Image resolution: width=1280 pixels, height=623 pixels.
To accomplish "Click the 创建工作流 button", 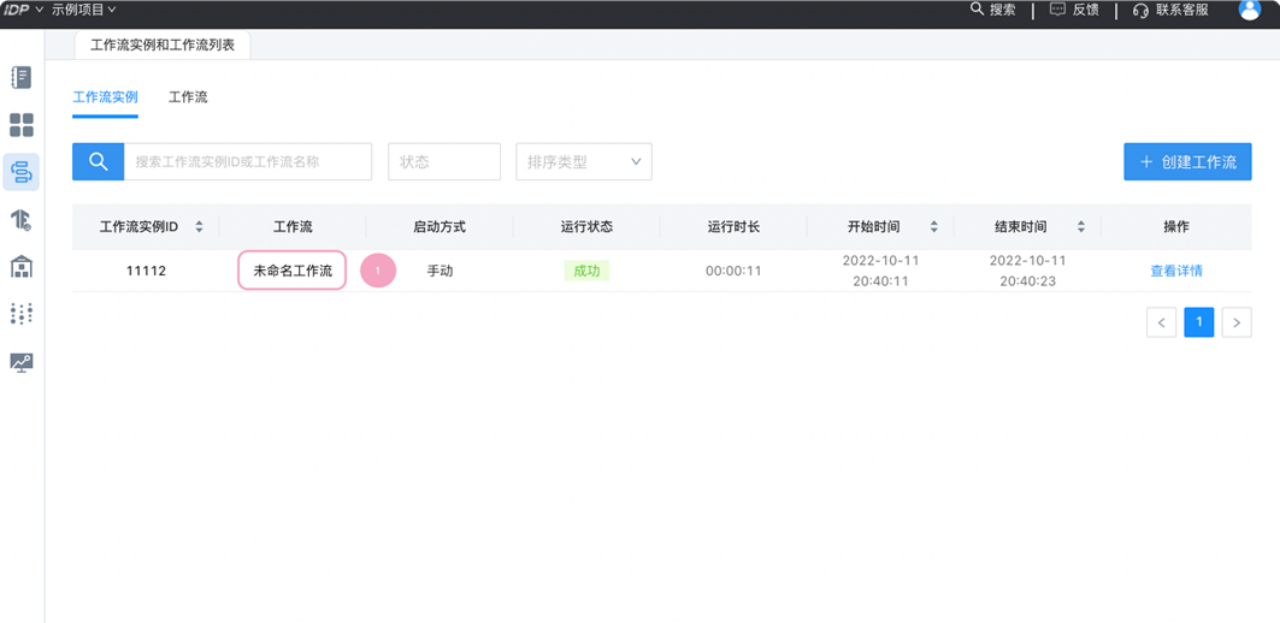I will click(x=1187, y=162).
